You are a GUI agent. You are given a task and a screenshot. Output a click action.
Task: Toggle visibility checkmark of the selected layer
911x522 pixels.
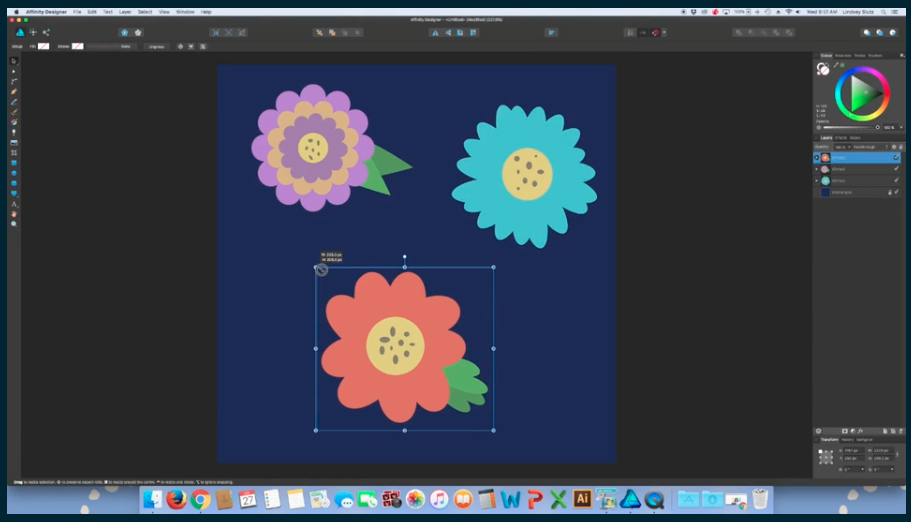(896, 158)
